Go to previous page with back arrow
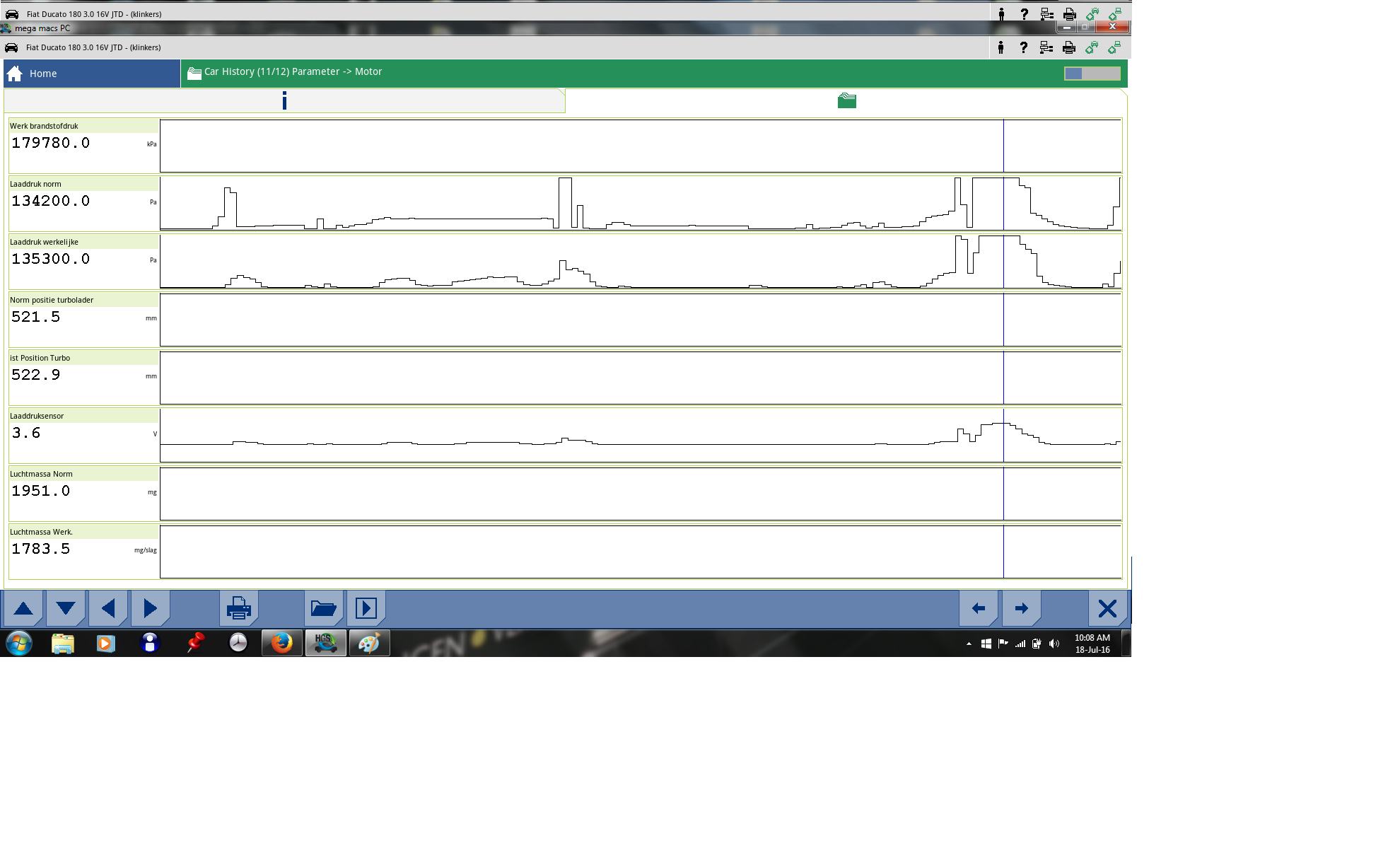The width and height of the screenshot is (1400, 843). 979,608
